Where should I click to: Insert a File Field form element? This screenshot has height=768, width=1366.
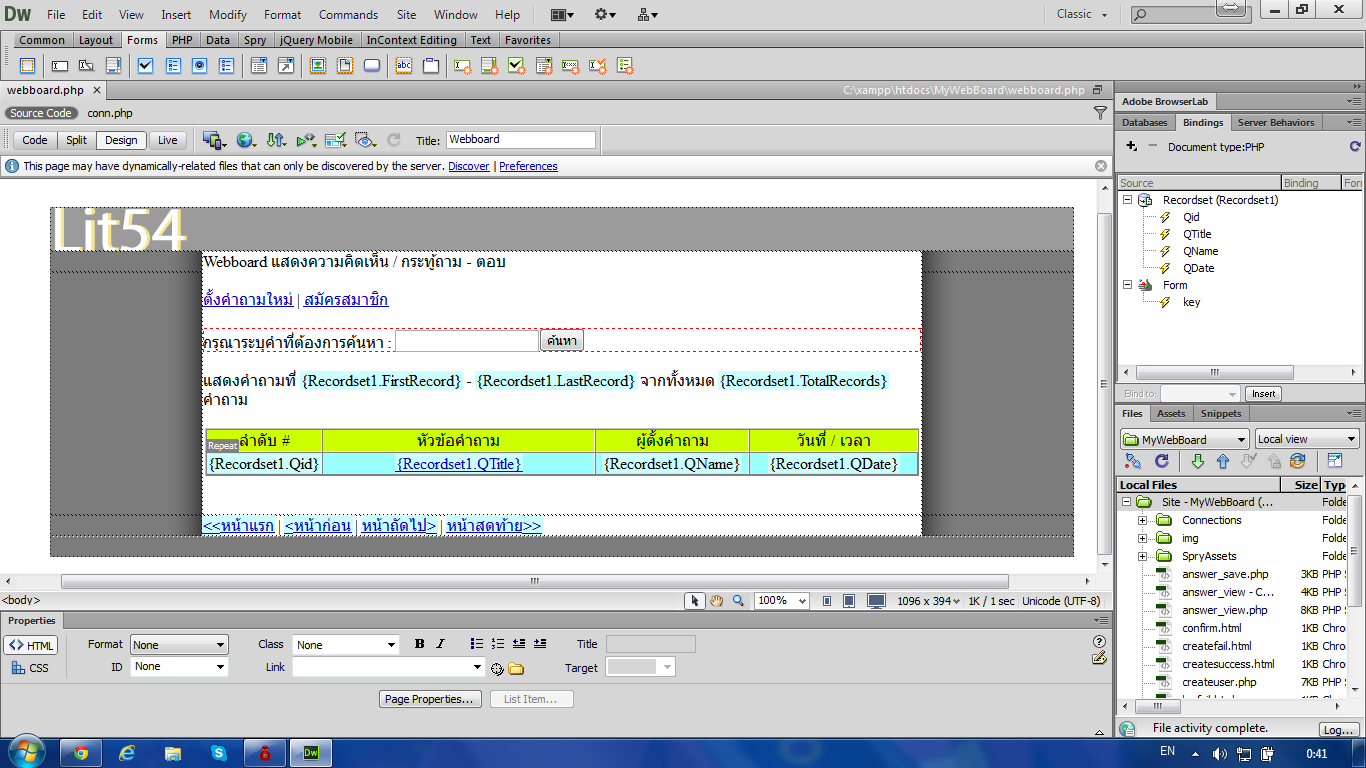[345, 66]
